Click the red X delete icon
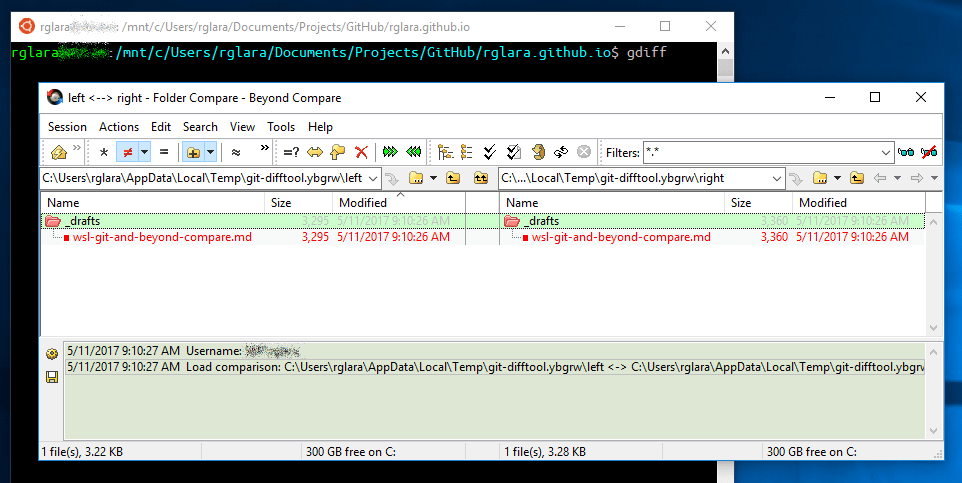Image resolution: width=962 pixels, height=483 pixels. pos(361,153)
